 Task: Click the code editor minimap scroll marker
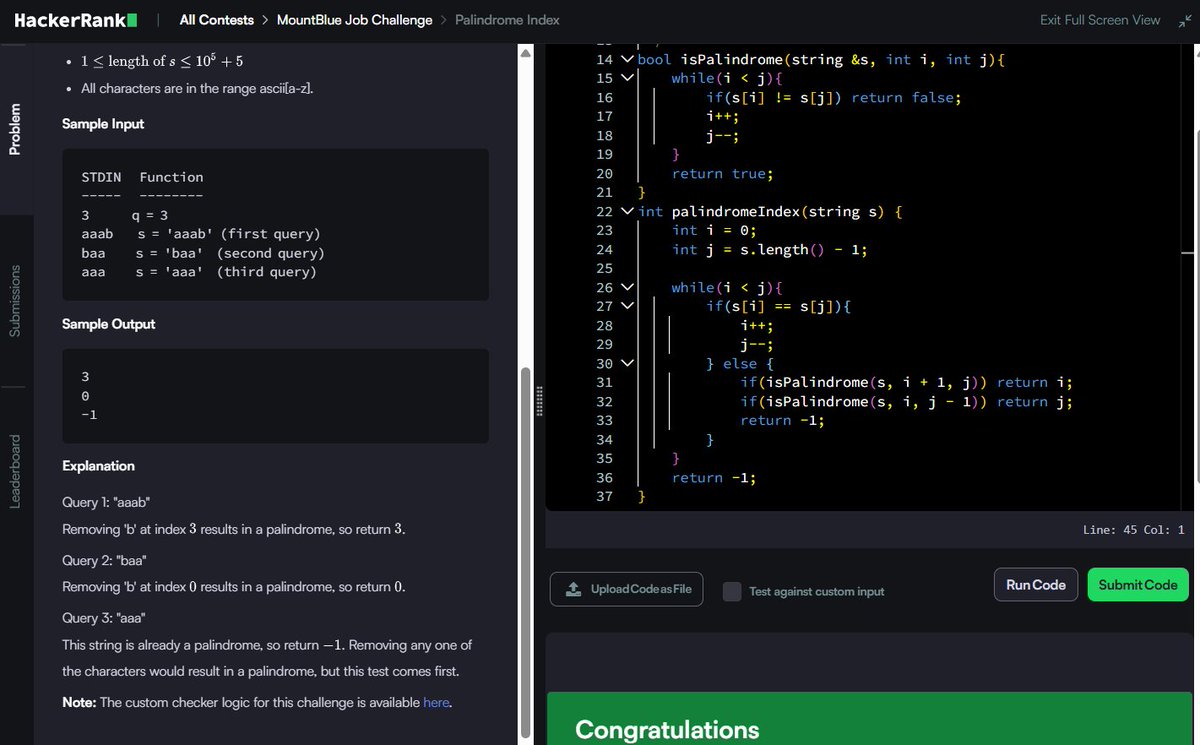pos(1187,254)
